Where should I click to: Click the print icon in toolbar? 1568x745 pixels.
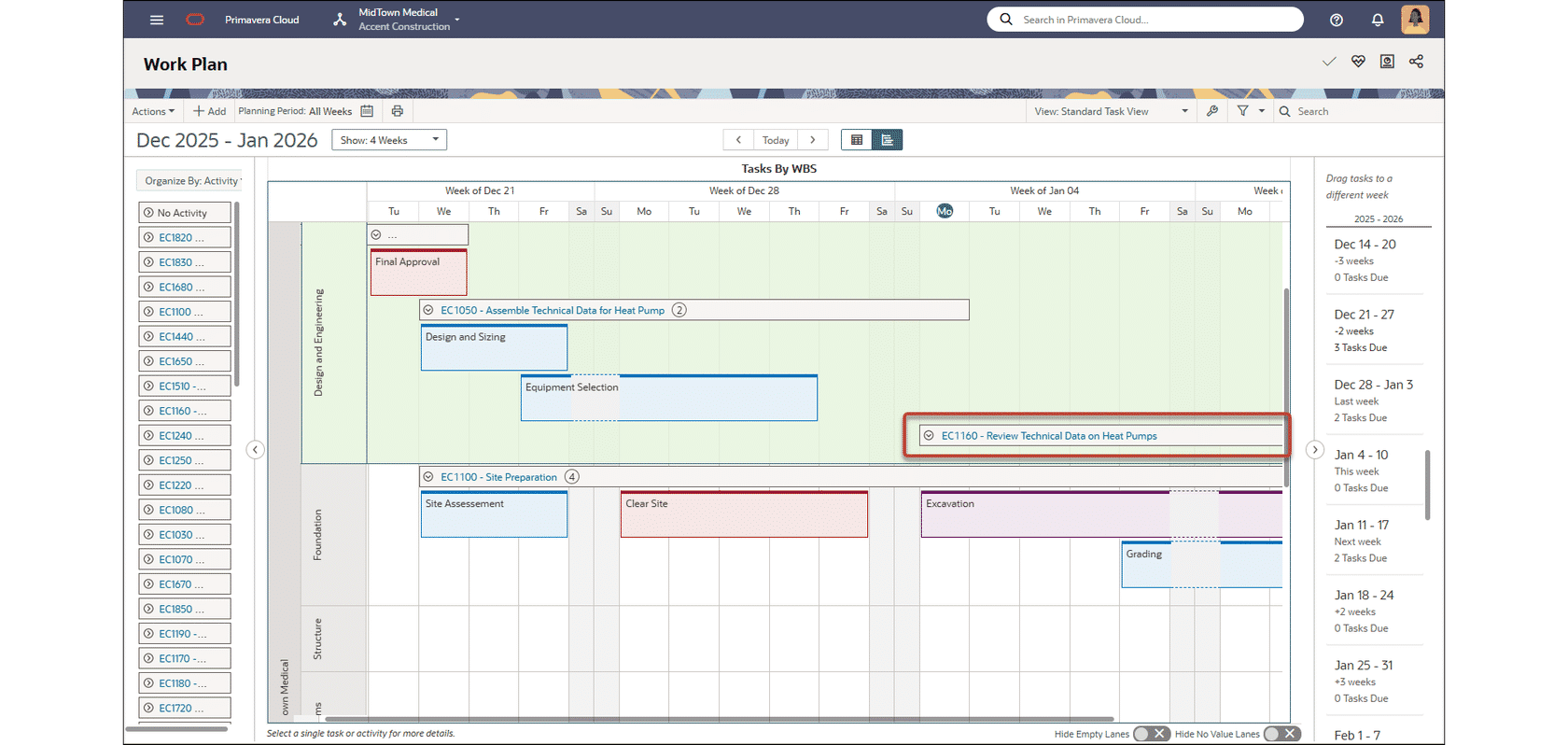tap(398, 111)
